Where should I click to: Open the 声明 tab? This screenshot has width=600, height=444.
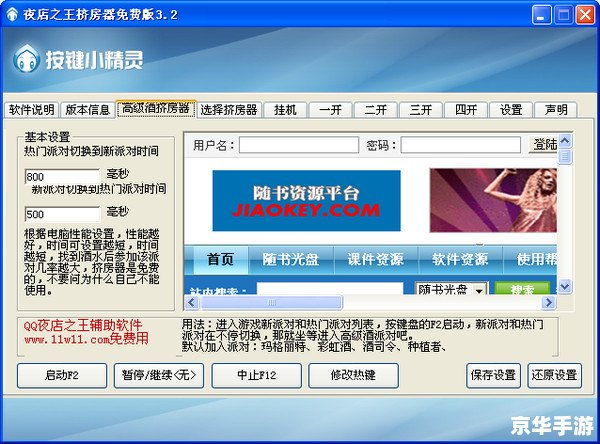tap(556, 110)
